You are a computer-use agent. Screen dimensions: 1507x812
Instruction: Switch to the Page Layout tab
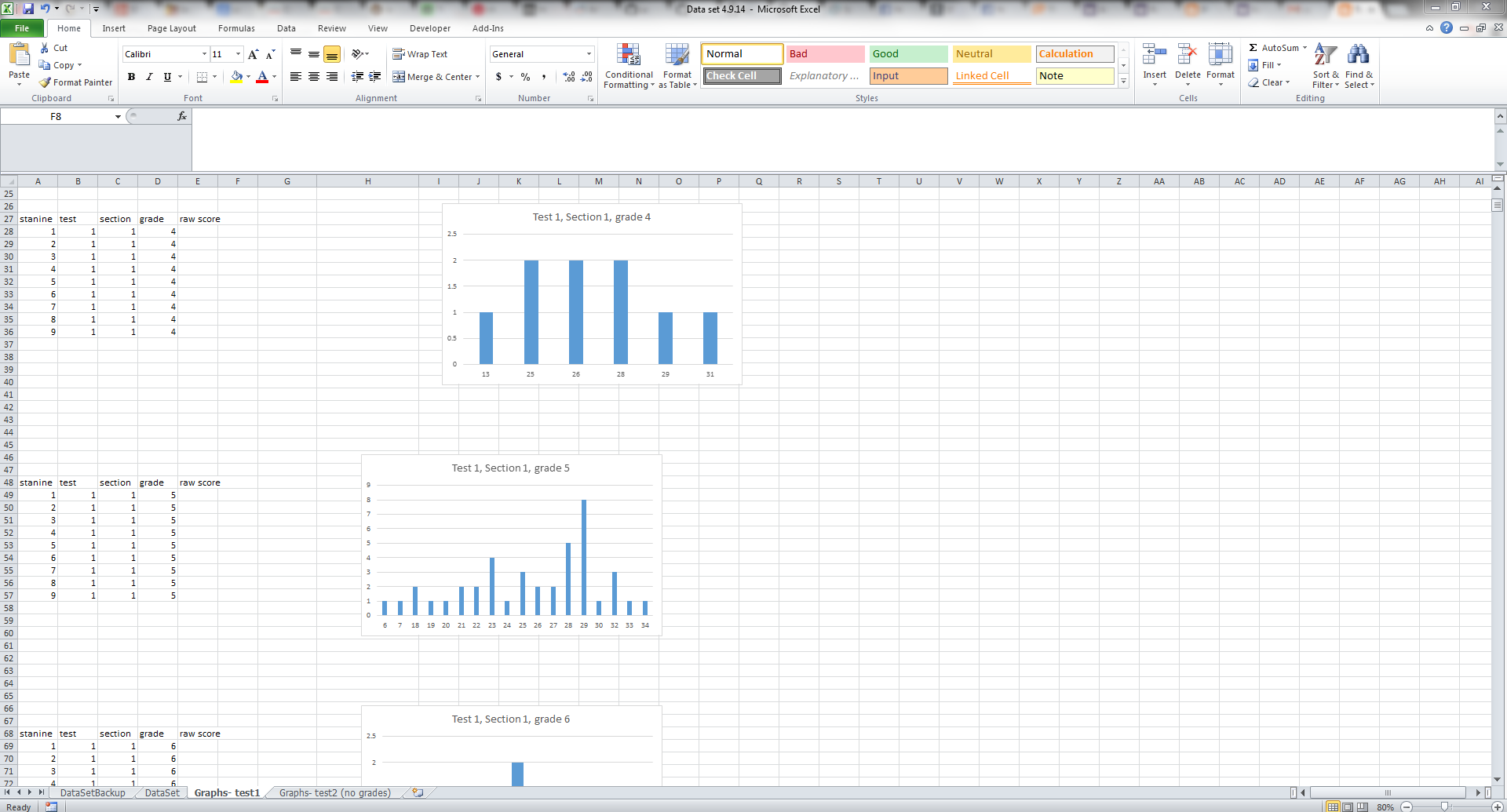172,28
